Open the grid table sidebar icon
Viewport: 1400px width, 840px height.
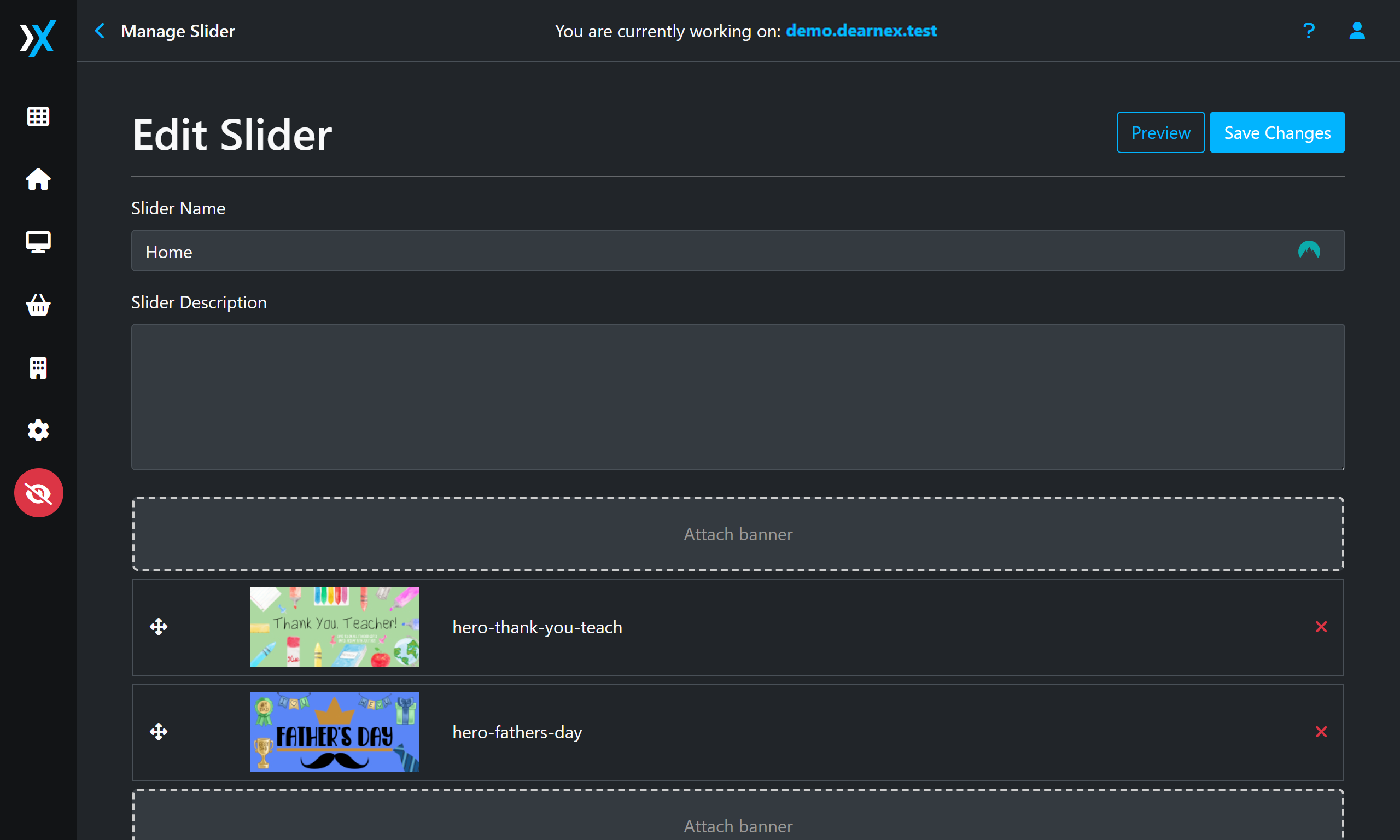38,116
